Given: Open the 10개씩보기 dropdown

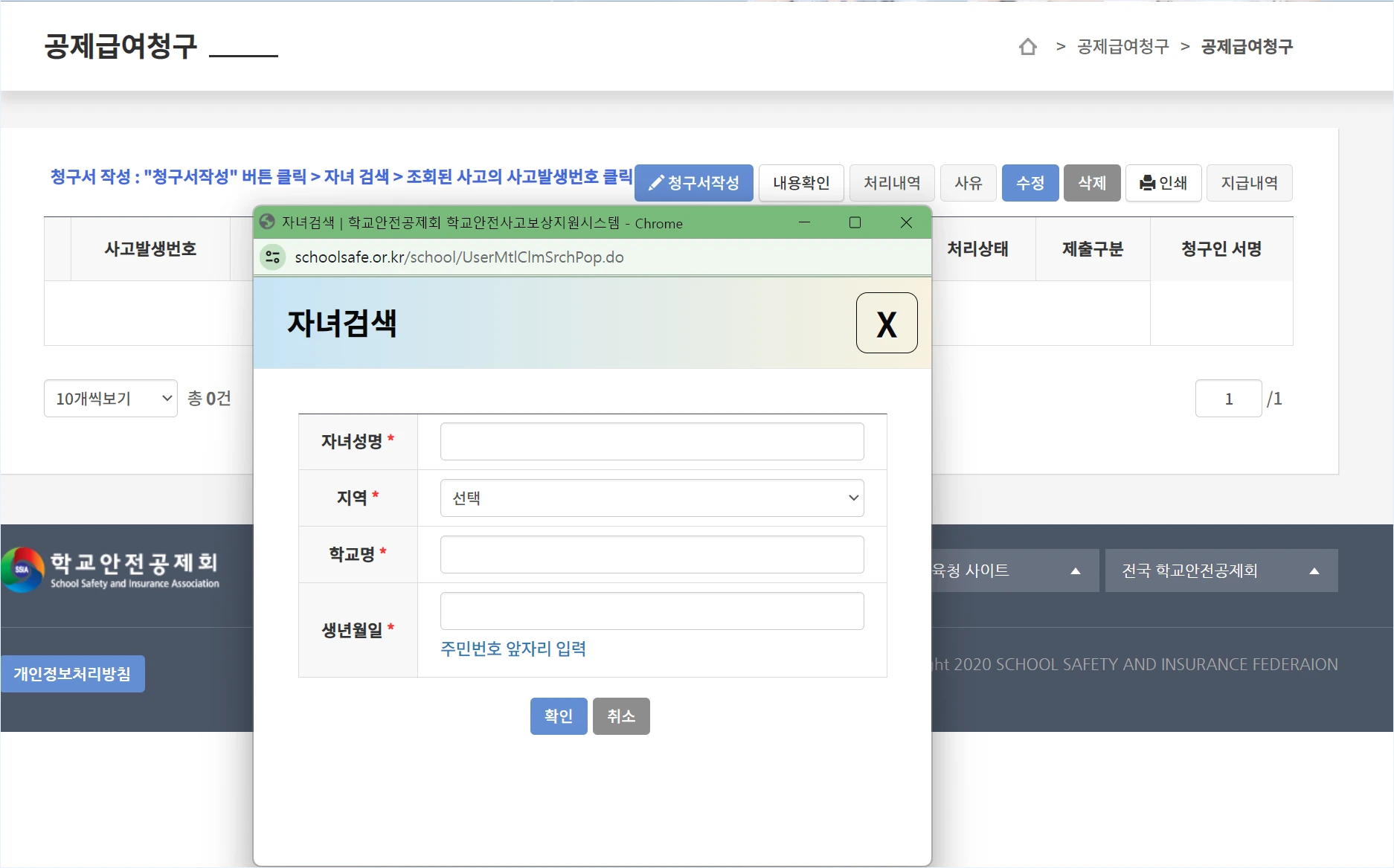Looking at the screenshot, I should [x=111, y=399].
